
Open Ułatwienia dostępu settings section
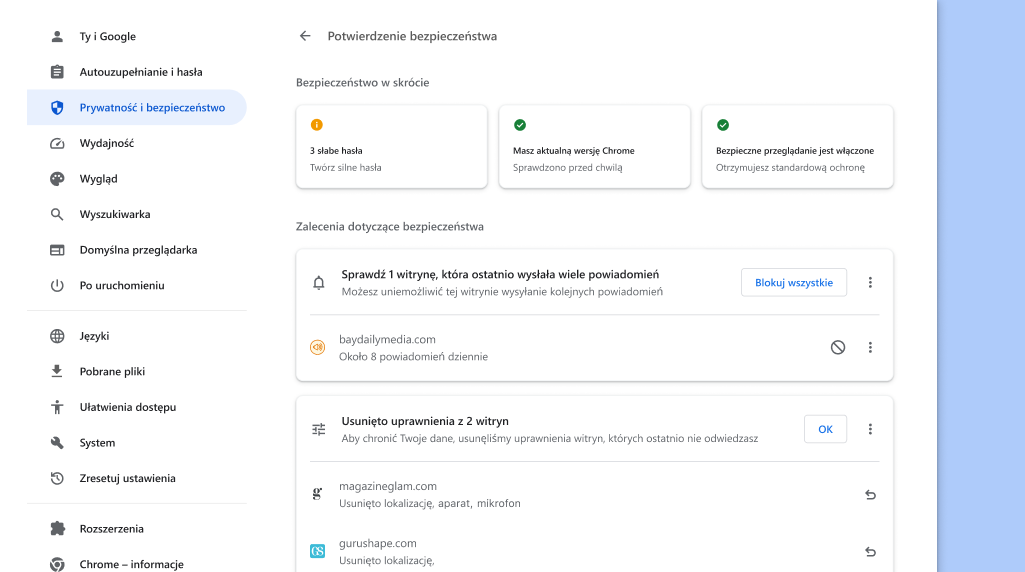137,407
